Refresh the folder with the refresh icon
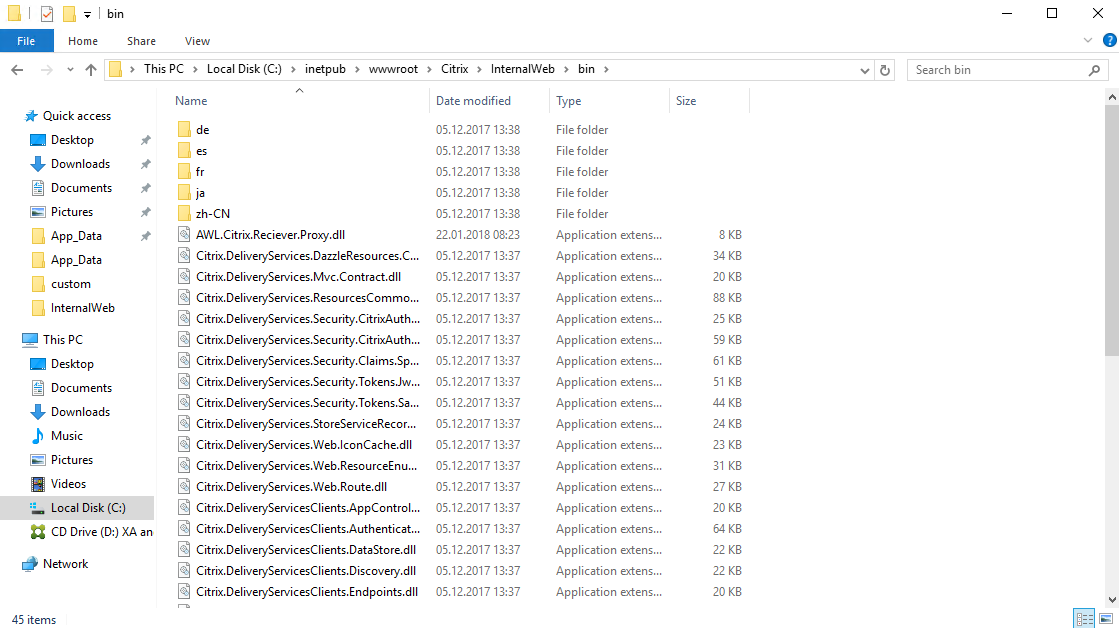This screenshot has height=628, width=1119. (886, 69)
